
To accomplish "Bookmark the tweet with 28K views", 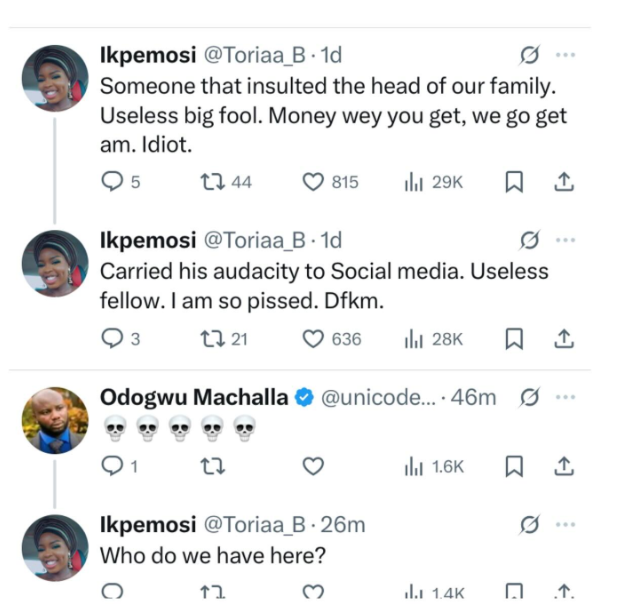I will pos(515,339).
